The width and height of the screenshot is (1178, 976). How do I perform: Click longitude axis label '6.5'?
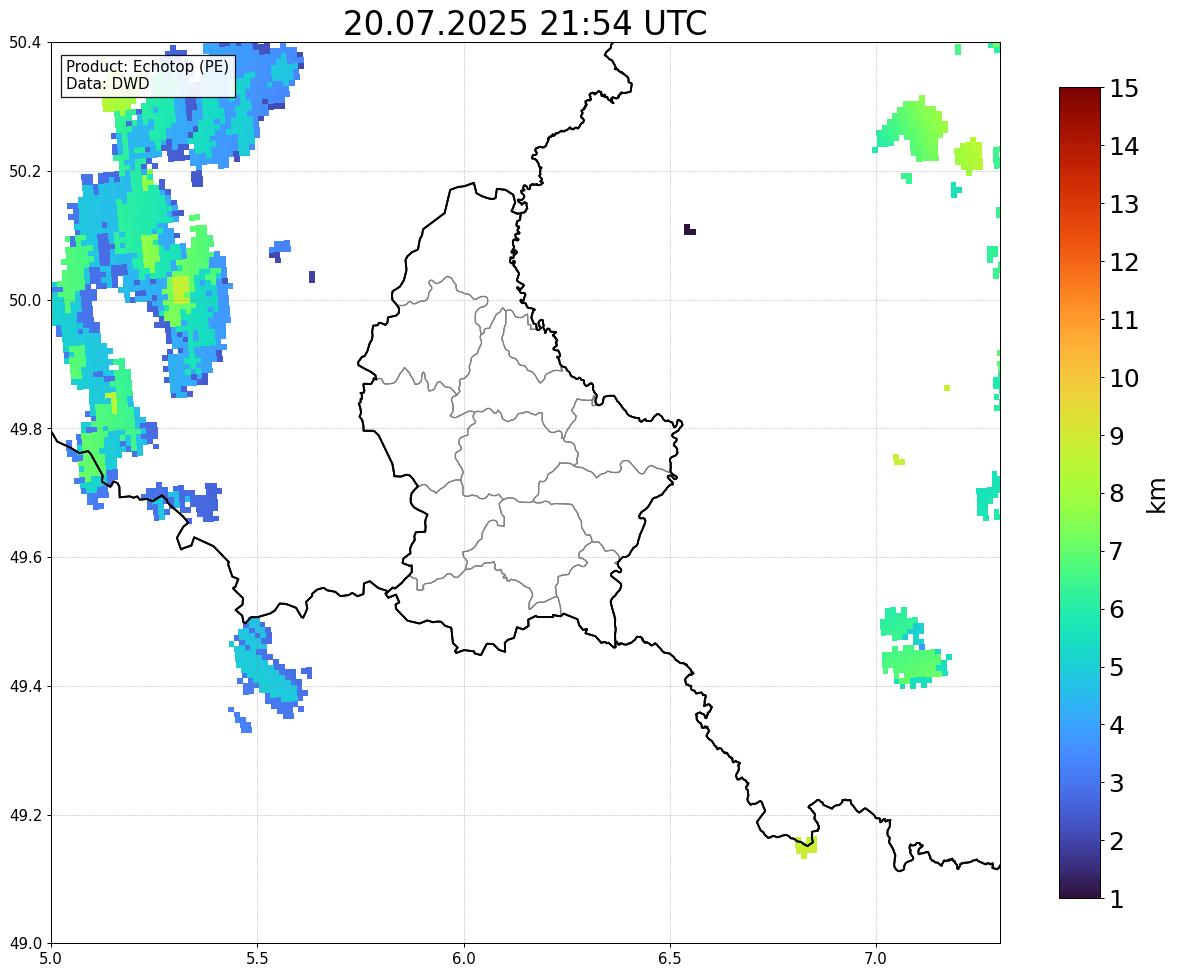pos(670,959)
